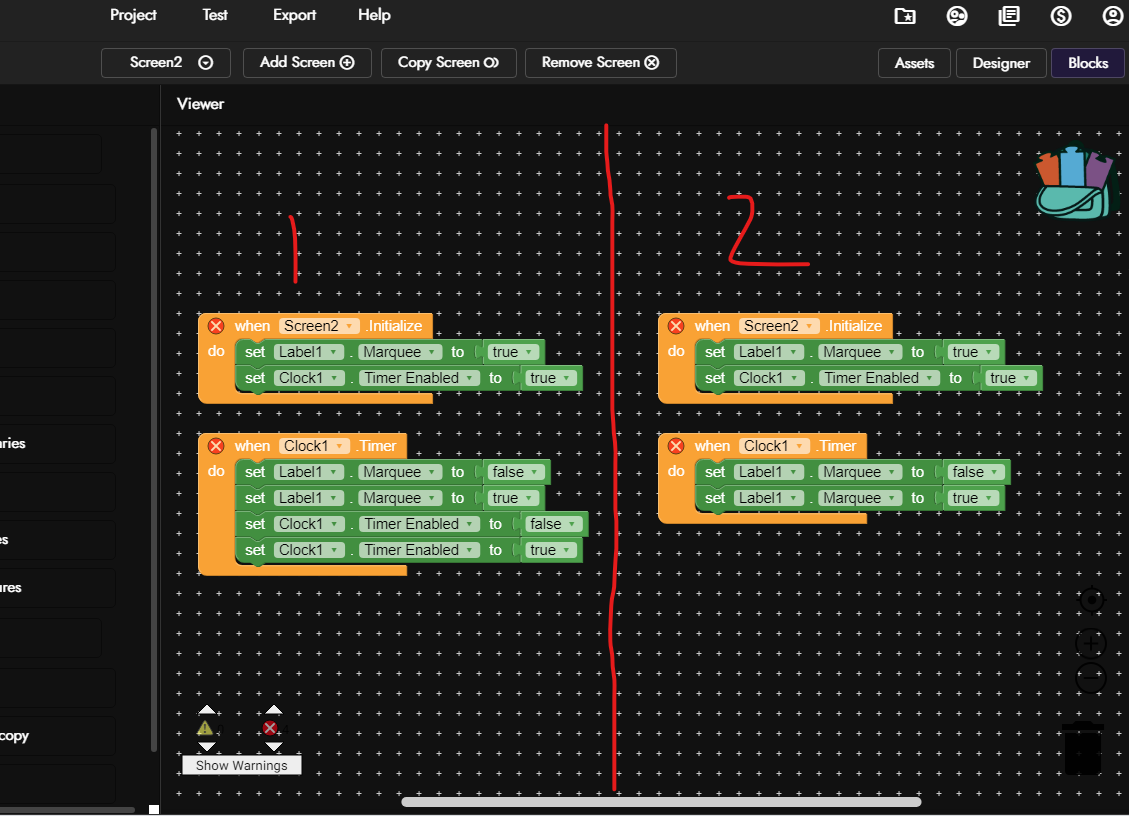Image resolution: width=1129 pixels, height=817 pixels.
Task: Open the Export menu
Action: click(x=294, y=15)
